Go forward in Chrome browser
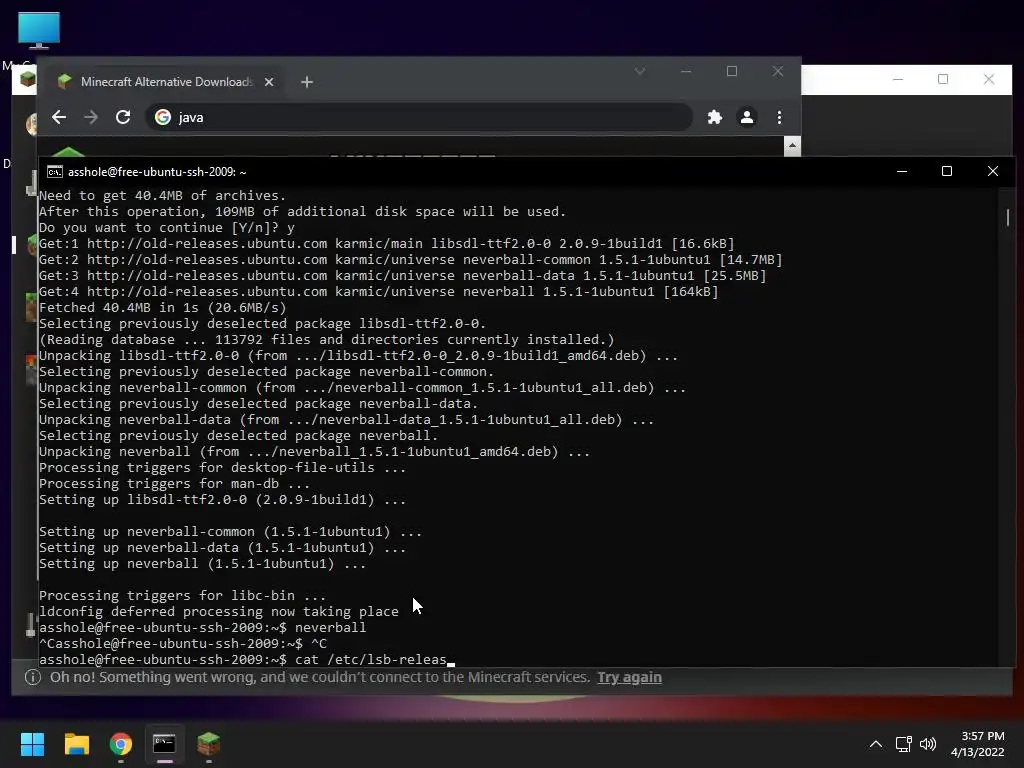 coord(91,117)
